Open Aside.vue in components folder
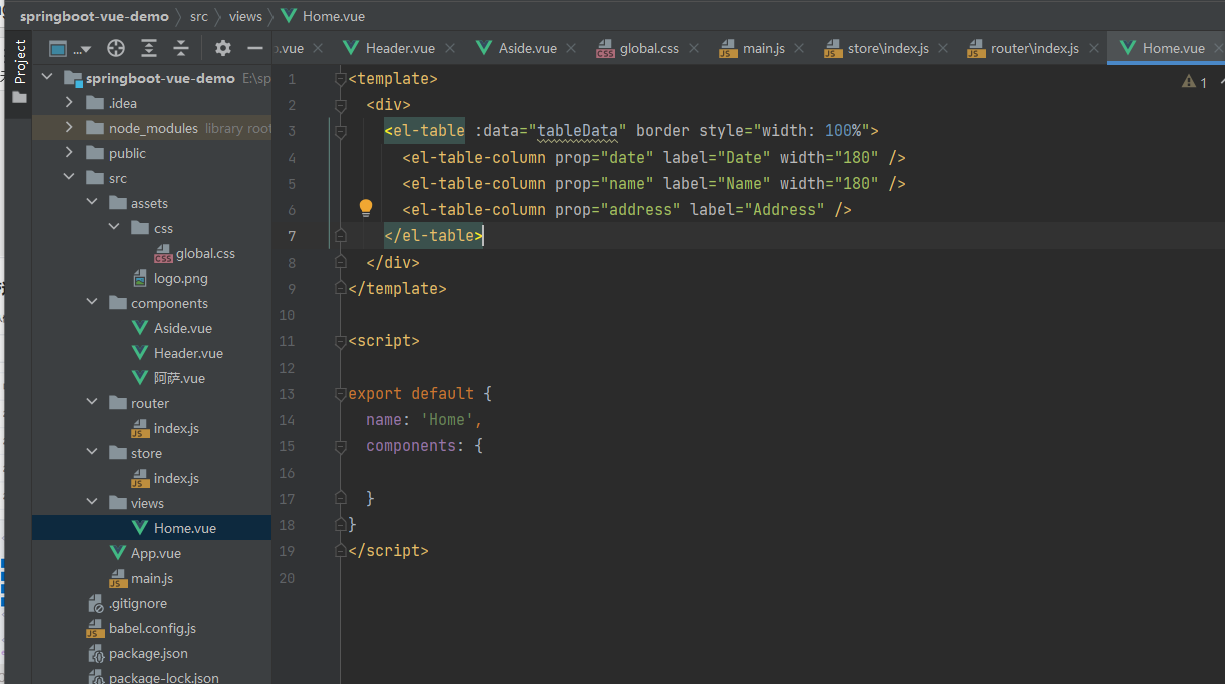Viewport: 1225px width, 684px height. [172, 328]
